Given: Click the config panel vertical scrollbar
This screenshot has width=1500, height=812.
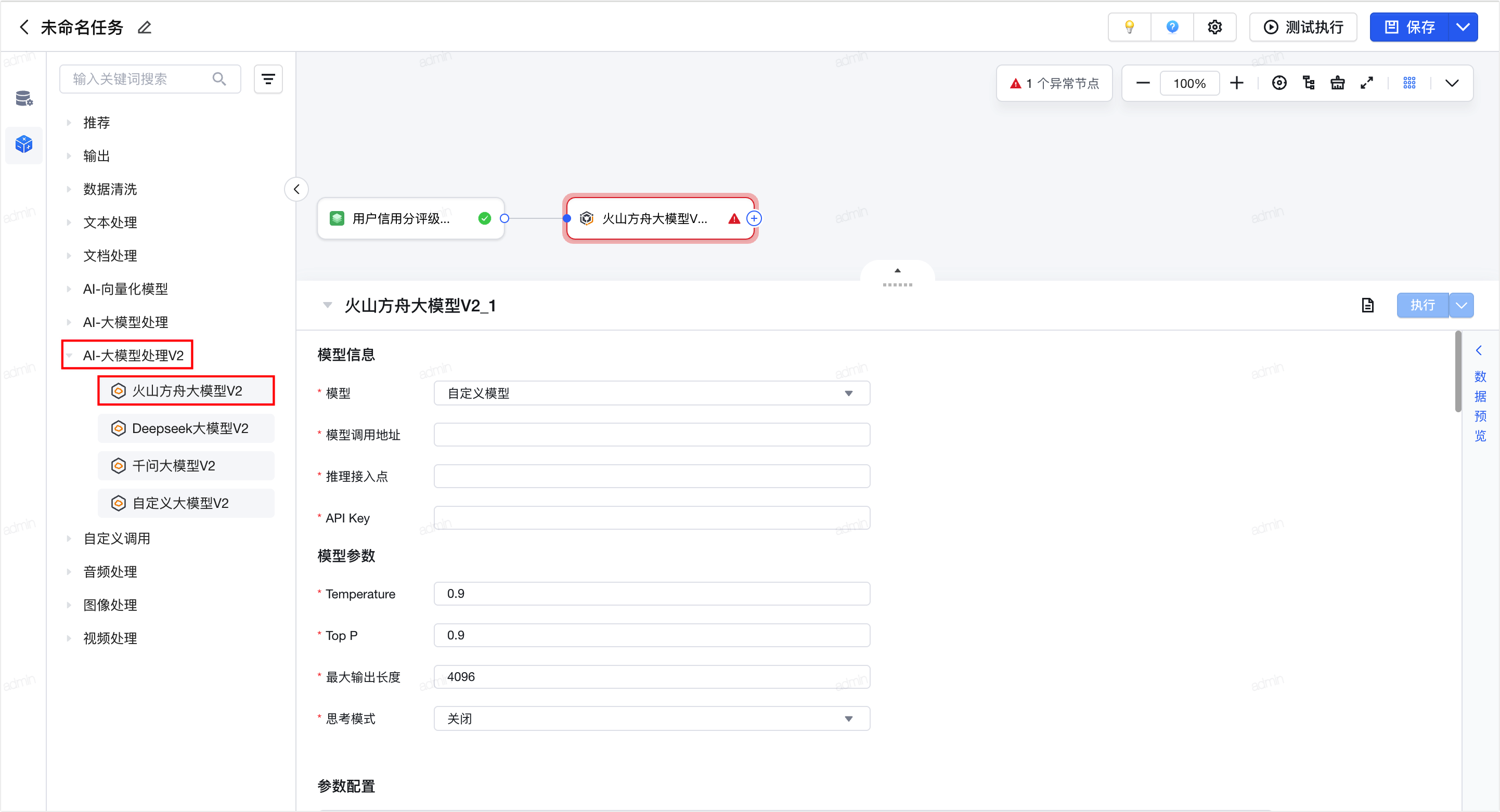Looking at the screenshot, I should pos(1458,371).
